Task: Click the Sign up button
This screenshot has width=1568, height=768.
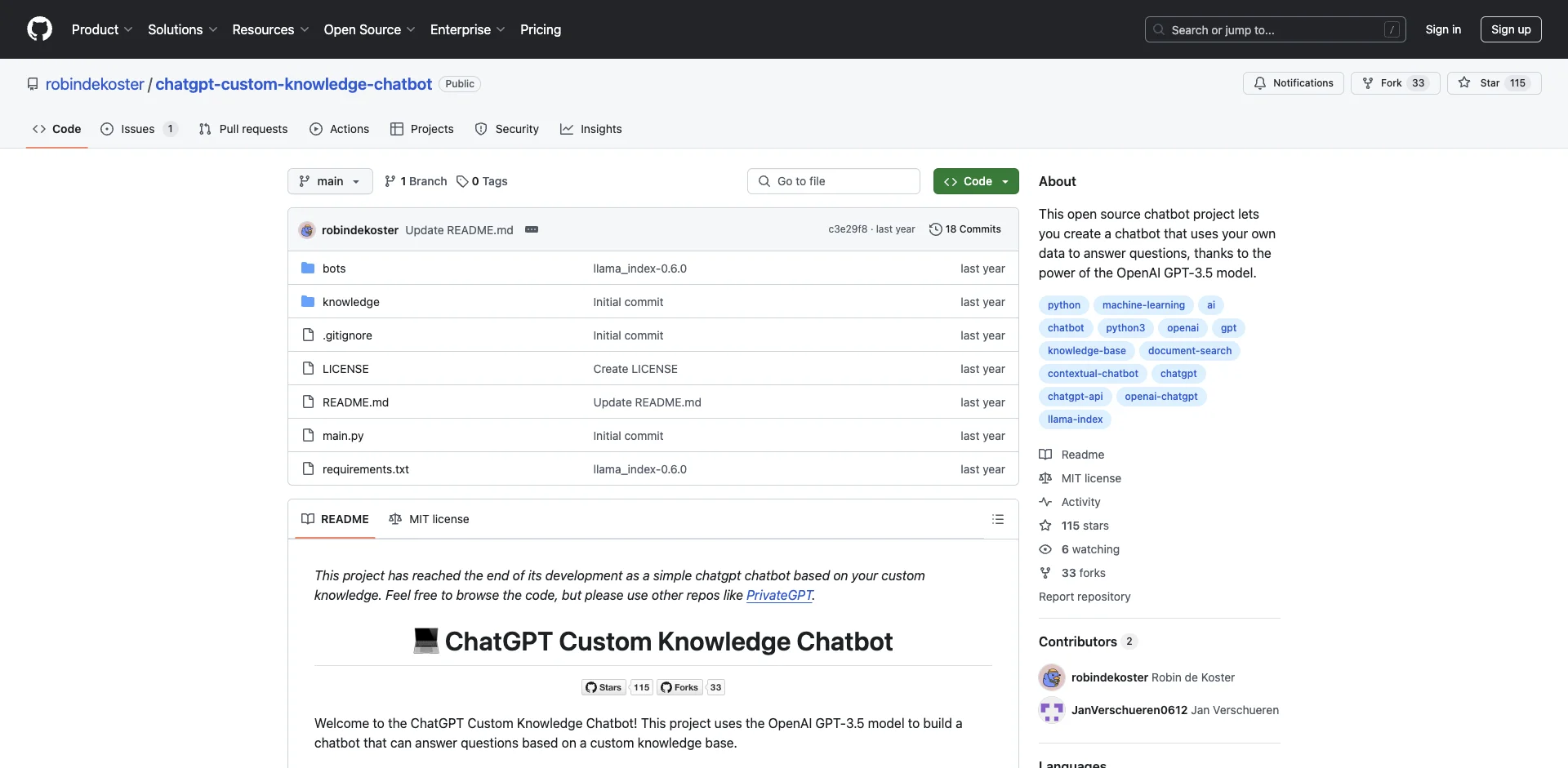Action: [x=1511, y=29]
